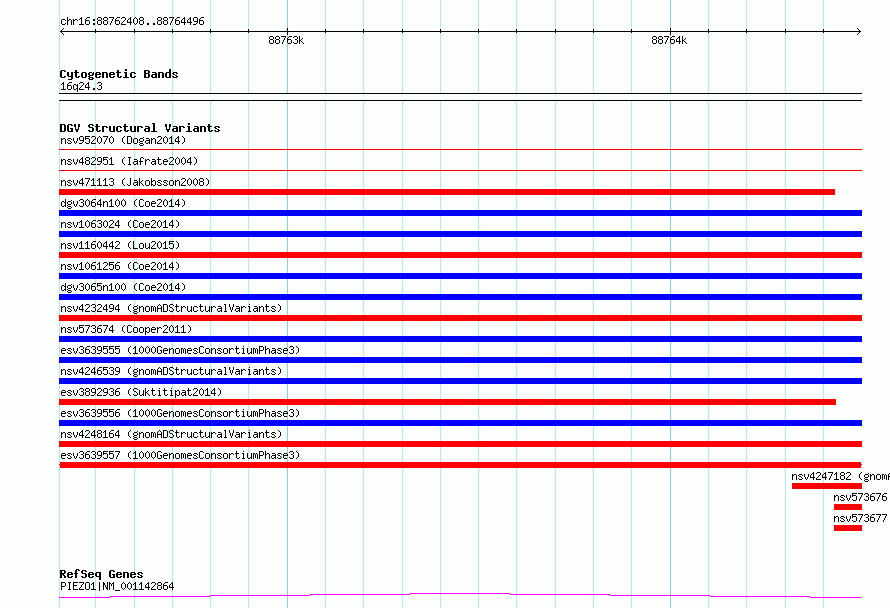Viewport: 890px width, 608px height.
Task: Select the nsv482951 thin red line
Action: pyautogui.click(x=460, y=171)
